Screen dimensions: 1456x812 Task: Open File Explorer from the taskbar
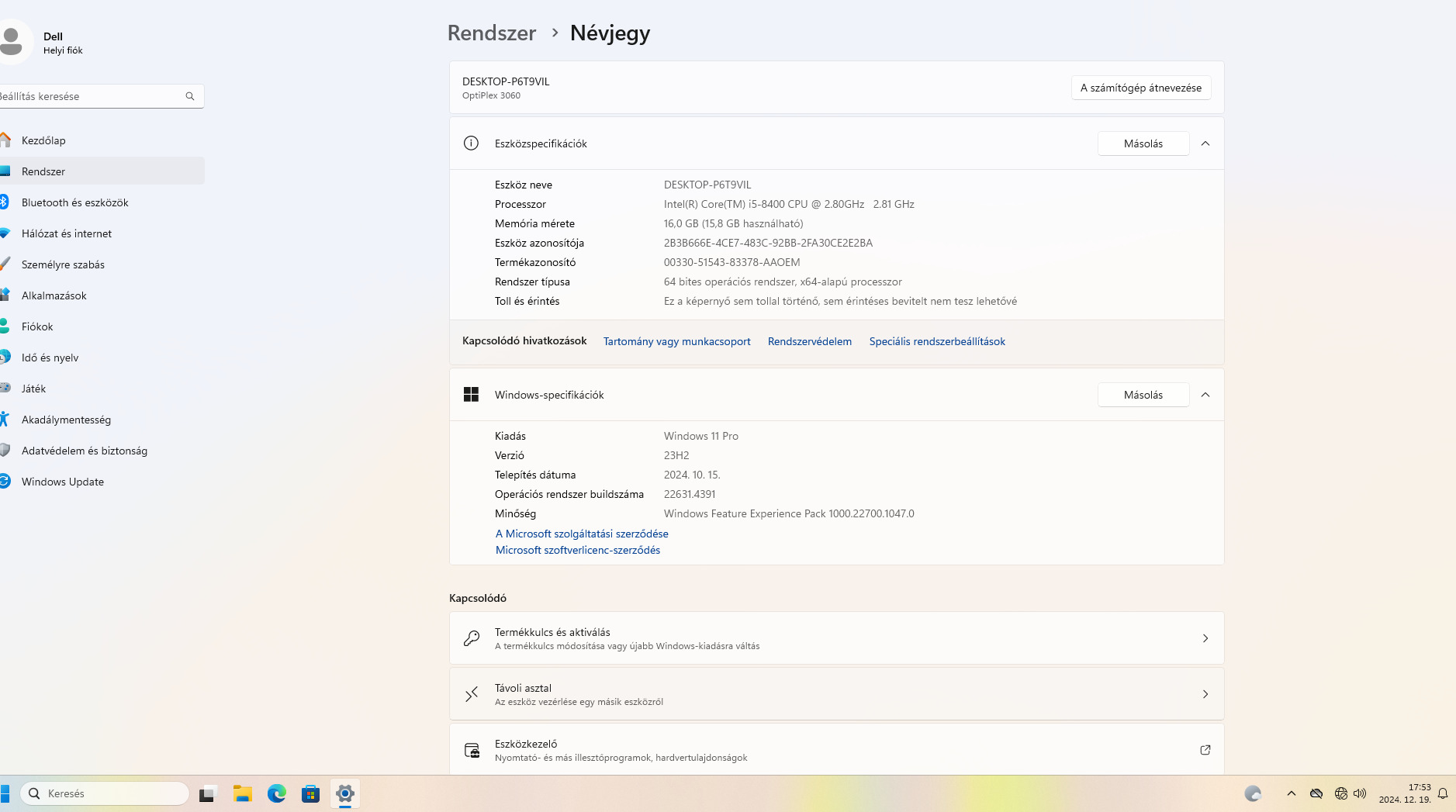pyautogui.click(x=243, y=793)
